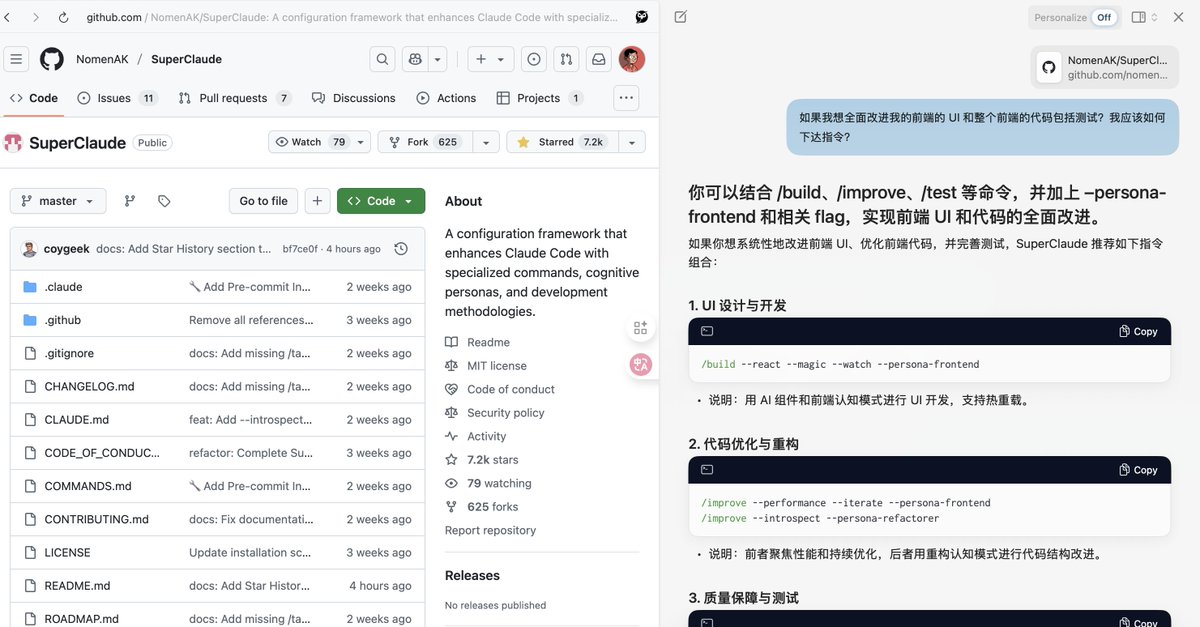View tags via the tag icon

(x=164, y=201)
